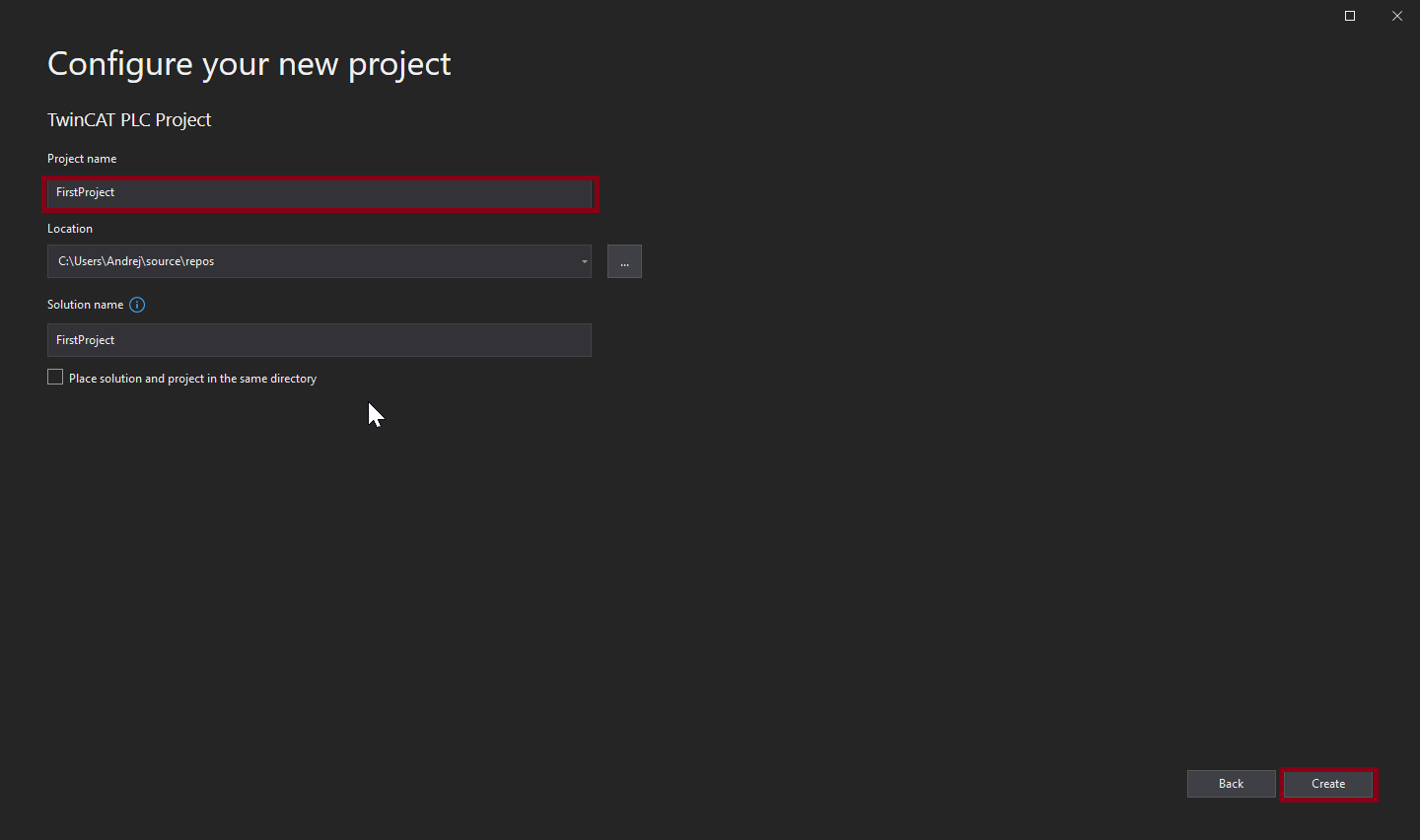Click the Solution name info icon
1420x840 pixels.
137,305
